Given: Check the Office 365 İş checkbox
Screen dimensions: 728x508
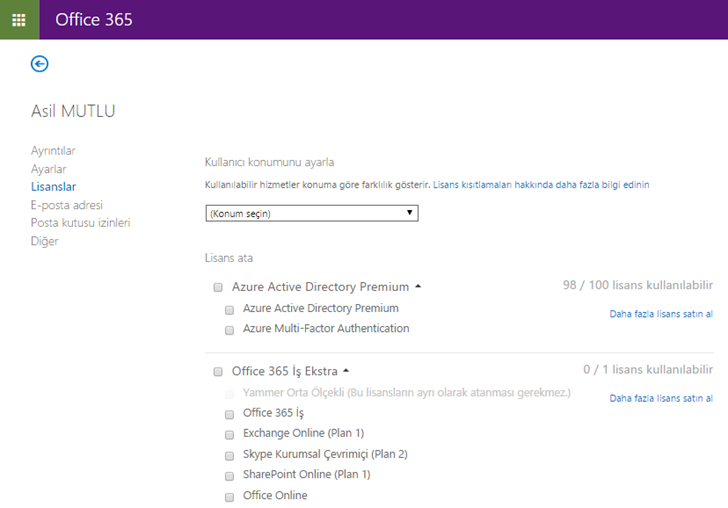Looking at the screenshot, I should click(x=229, y=415).
